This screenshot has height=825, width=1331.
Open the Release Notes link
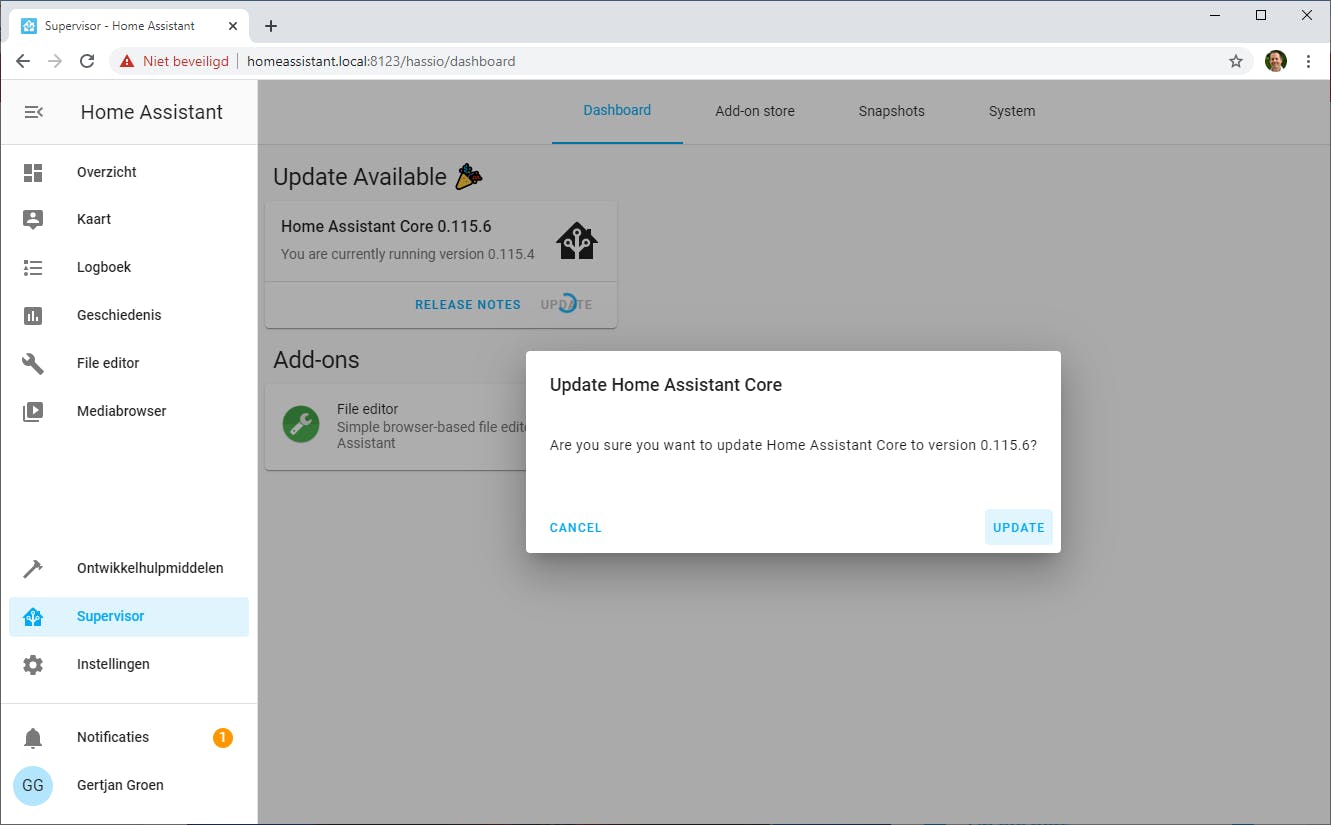pos(468,305)
